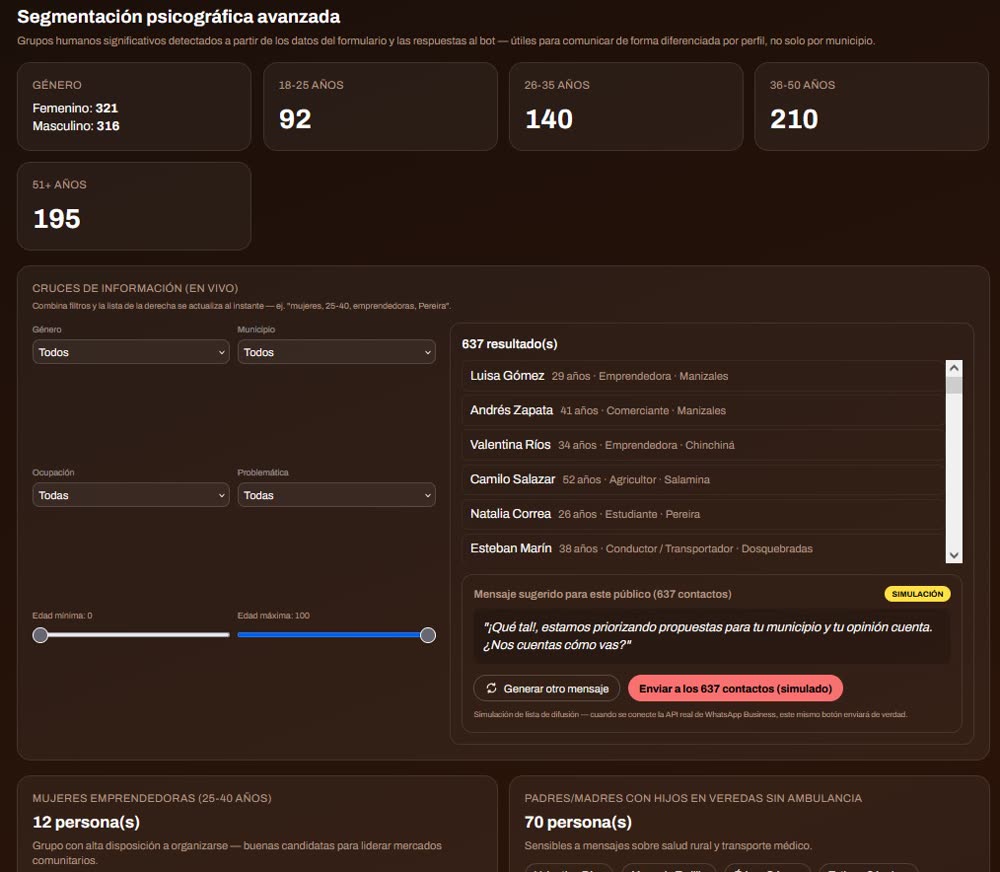Click the Edad mínima slider handle

coord(40,635)
